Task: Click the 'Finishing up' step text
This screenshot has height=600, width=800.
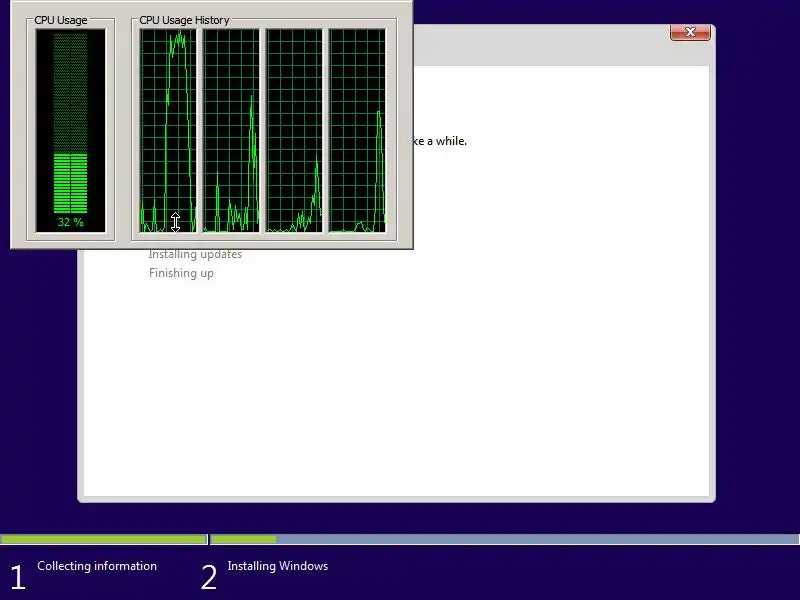Action: 181,273
